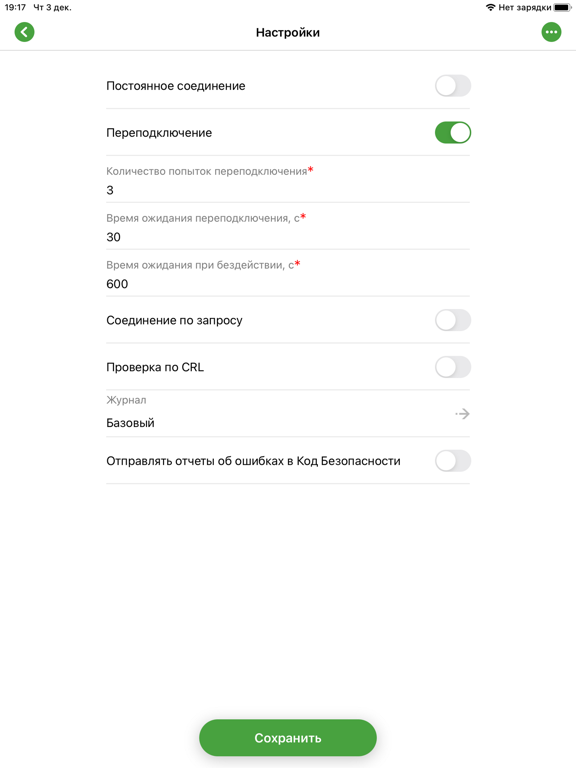This screenshot has width=576, height=768.
Task: Edit the reconnection attempts field value 3
Action: (x=288, y=190)
